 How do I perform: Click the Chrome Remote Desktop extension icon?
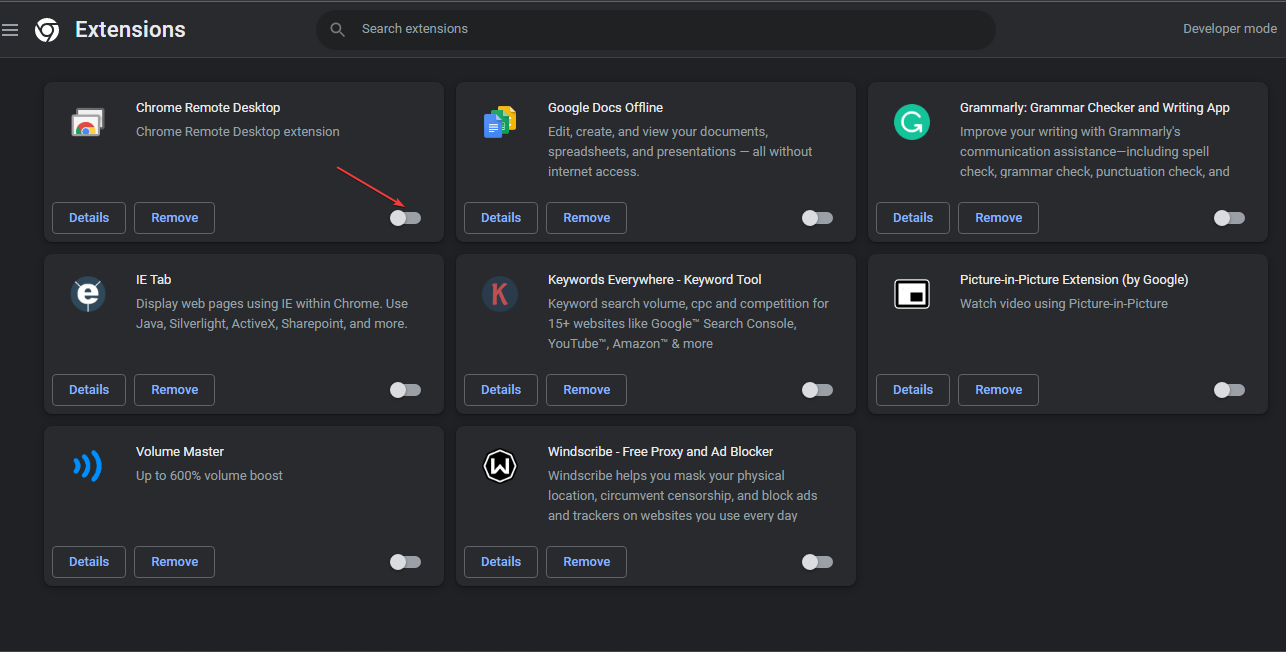coord(87,122)
